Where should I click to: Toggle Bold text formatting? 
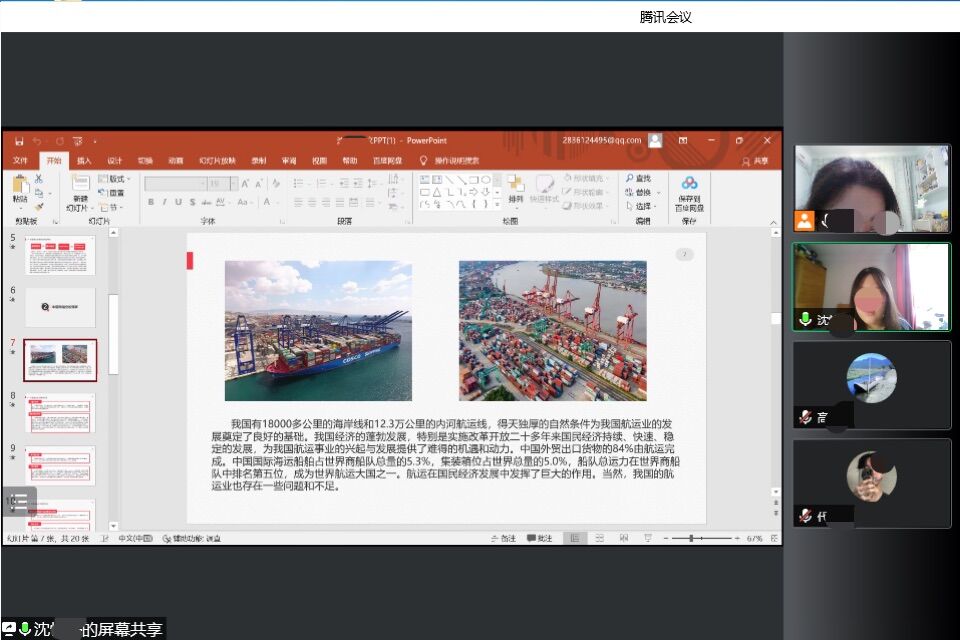pyautogui.click(x=151, y=202)
